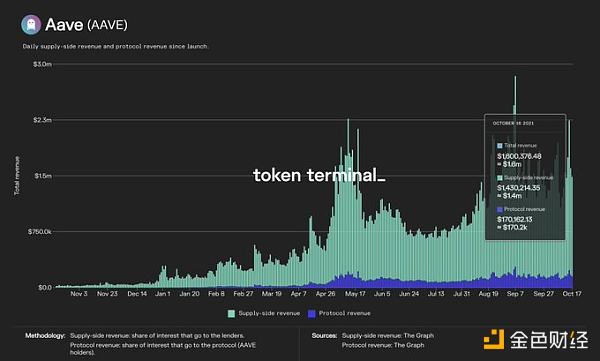
Task: Click the October 16 2021 tooltip header
Action: (x=513, y=123)
